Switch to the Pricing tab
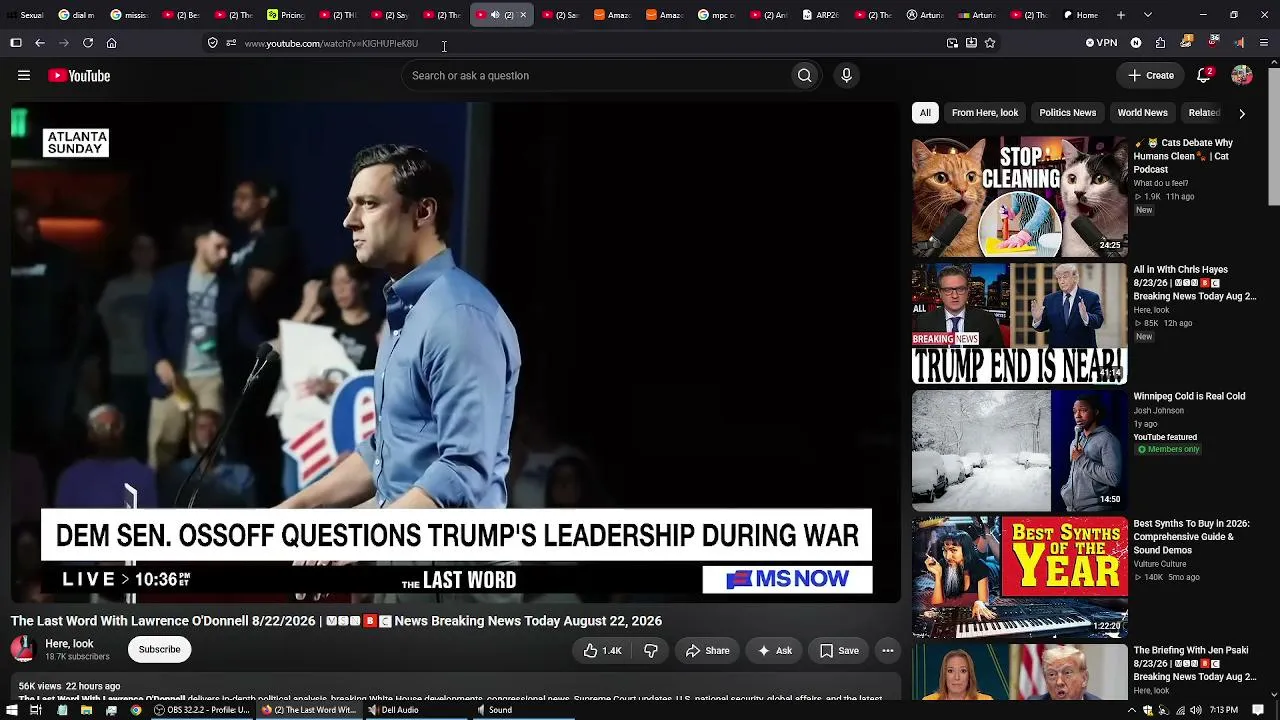This screenshot has height=720, width=1280. [x=286, y=15]
